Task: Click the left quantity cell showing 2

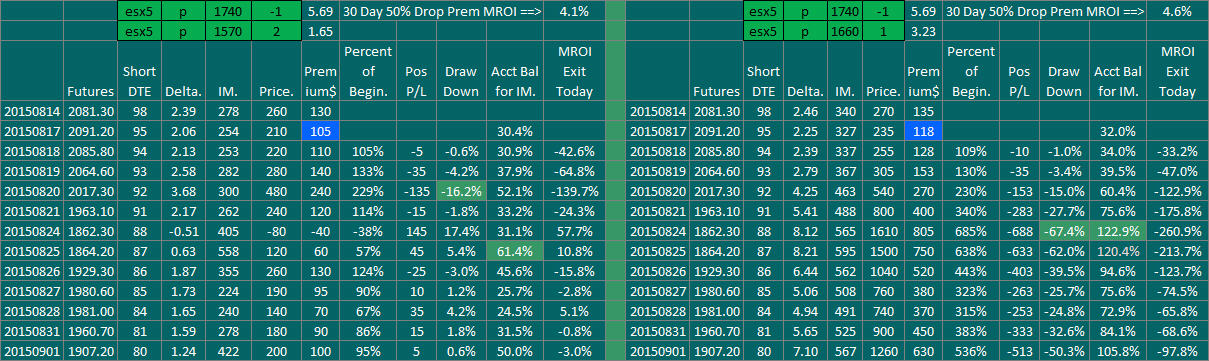Action: [x=274, y=32]
